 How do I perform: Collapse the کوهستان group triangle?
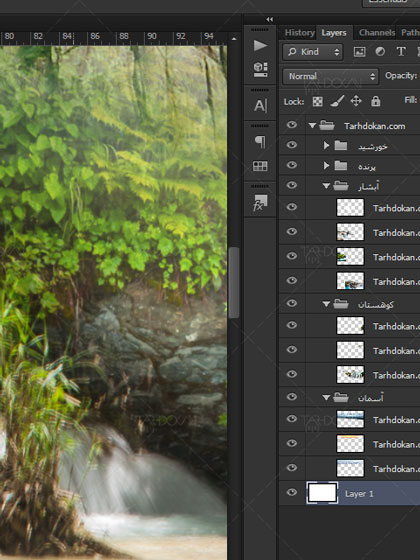tap(326, 304)
